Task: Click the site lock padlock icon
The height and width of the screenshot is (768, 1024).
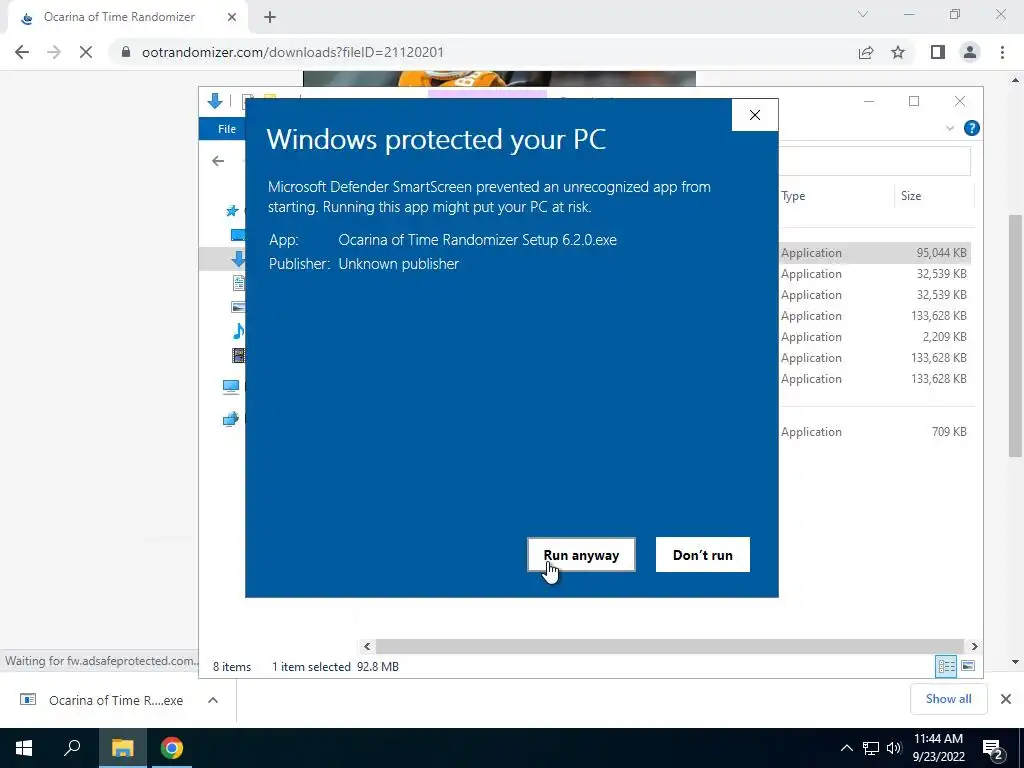Action: (x=126, y=52)
